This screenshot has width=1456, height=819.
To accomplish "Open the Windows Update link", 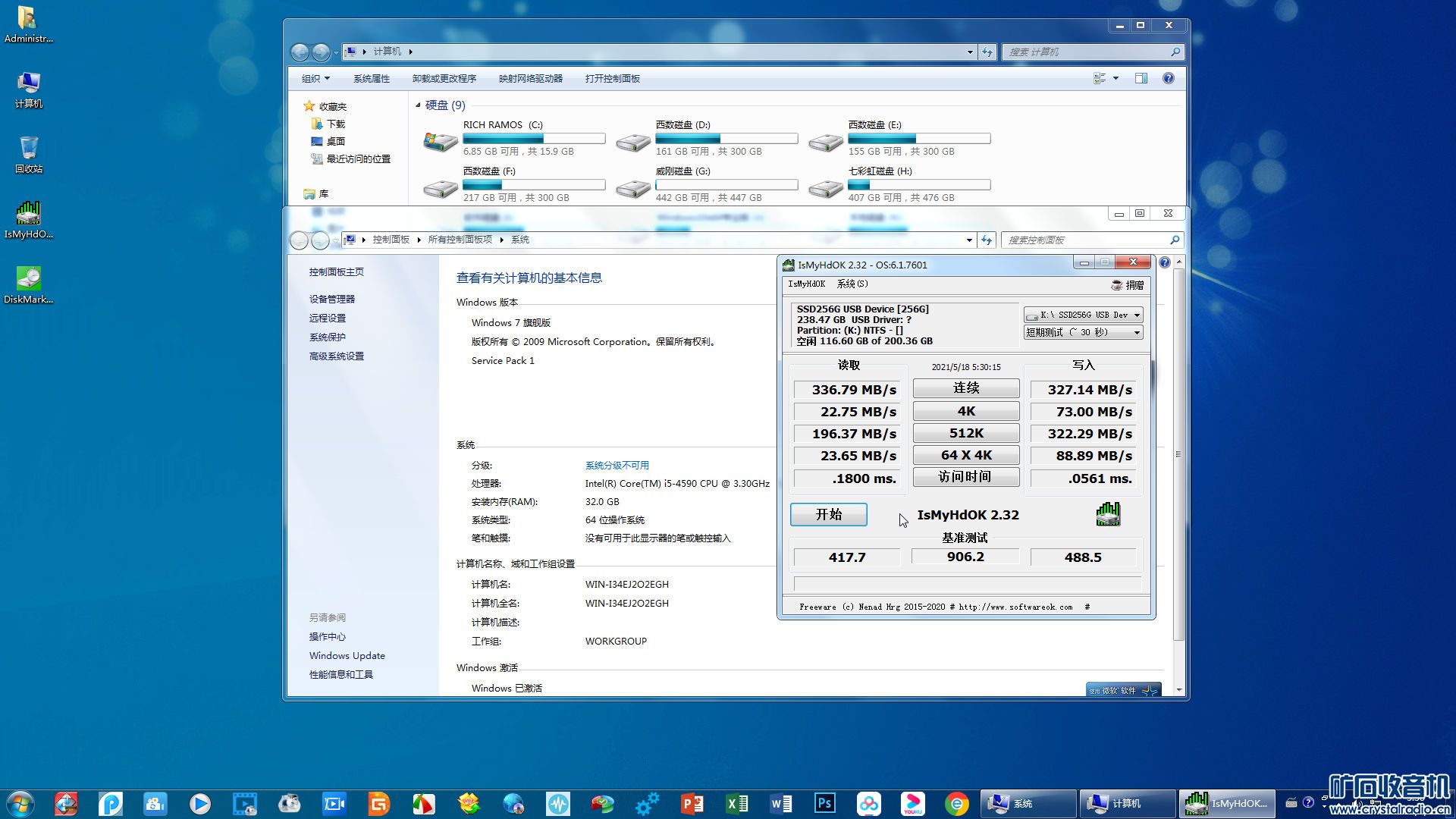I will pyautogui.click(x=347, y=655).
